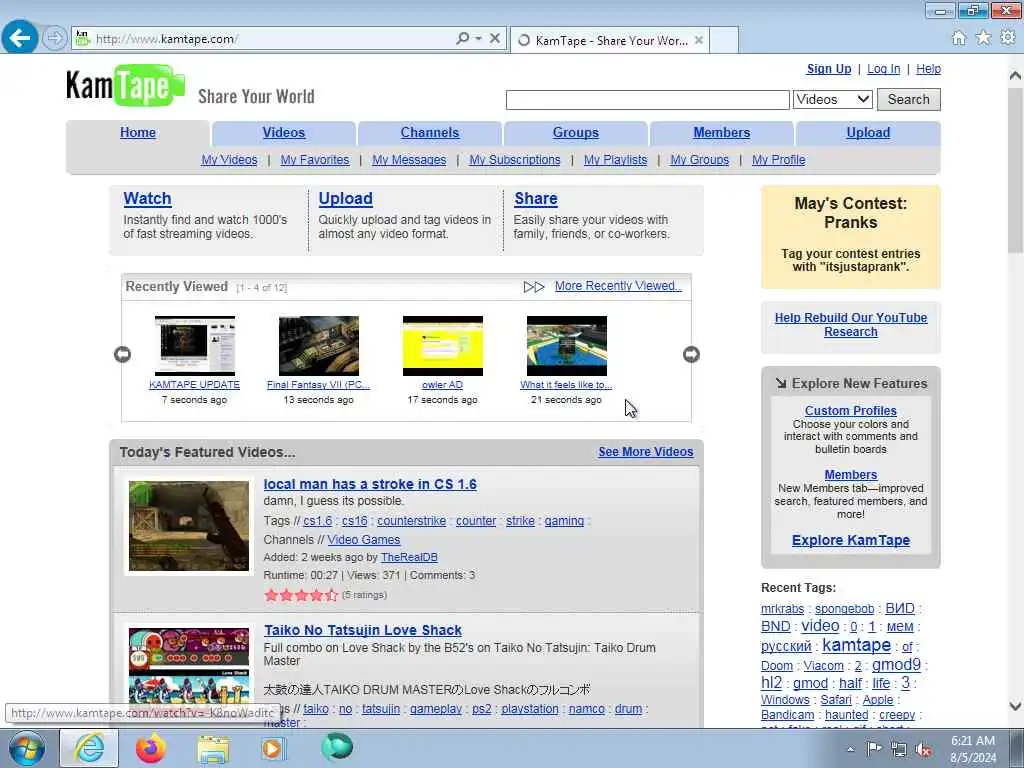Open local man has a stroke title link
1024x768 pixels.
tap(370, 485)
